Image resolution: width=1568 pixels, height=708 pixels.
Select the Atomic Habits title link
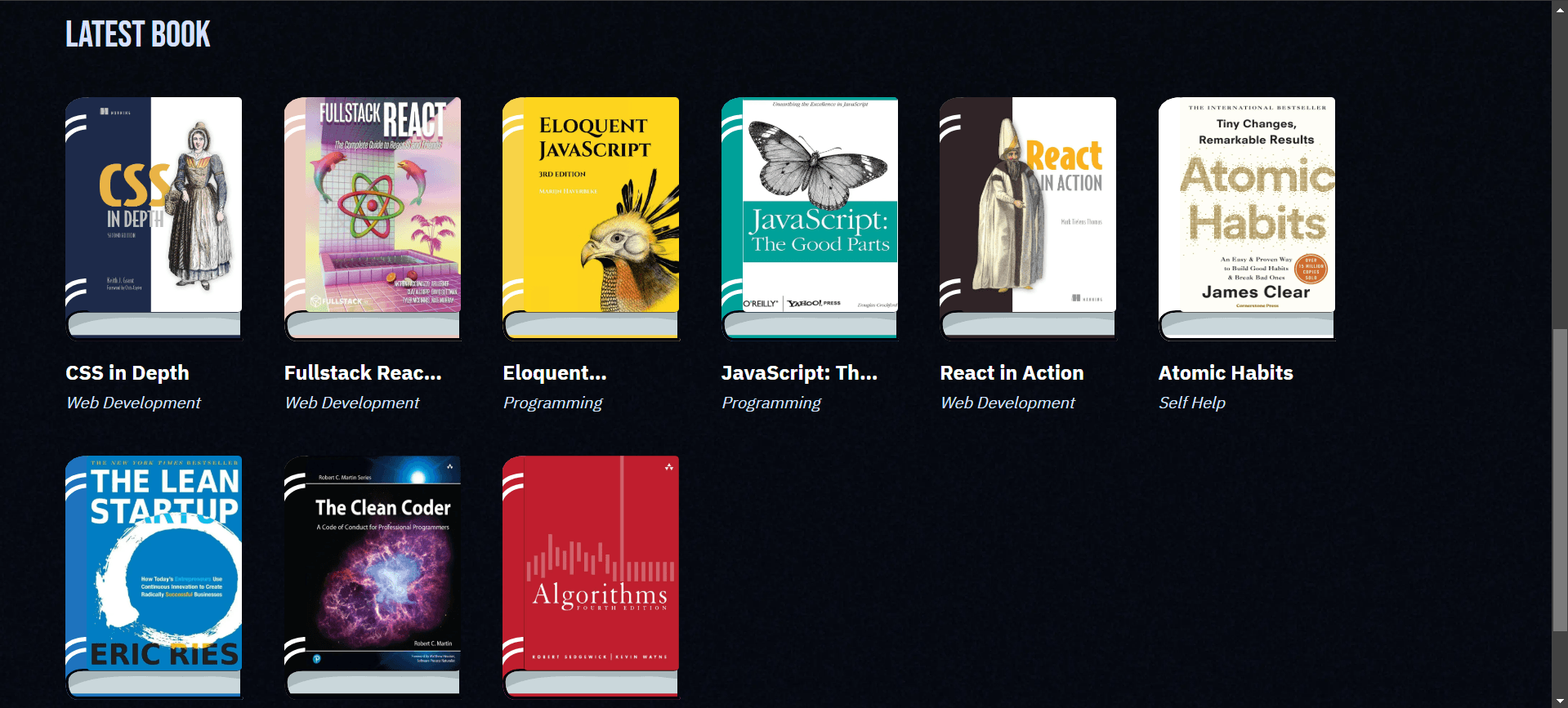pos(1226,373)
